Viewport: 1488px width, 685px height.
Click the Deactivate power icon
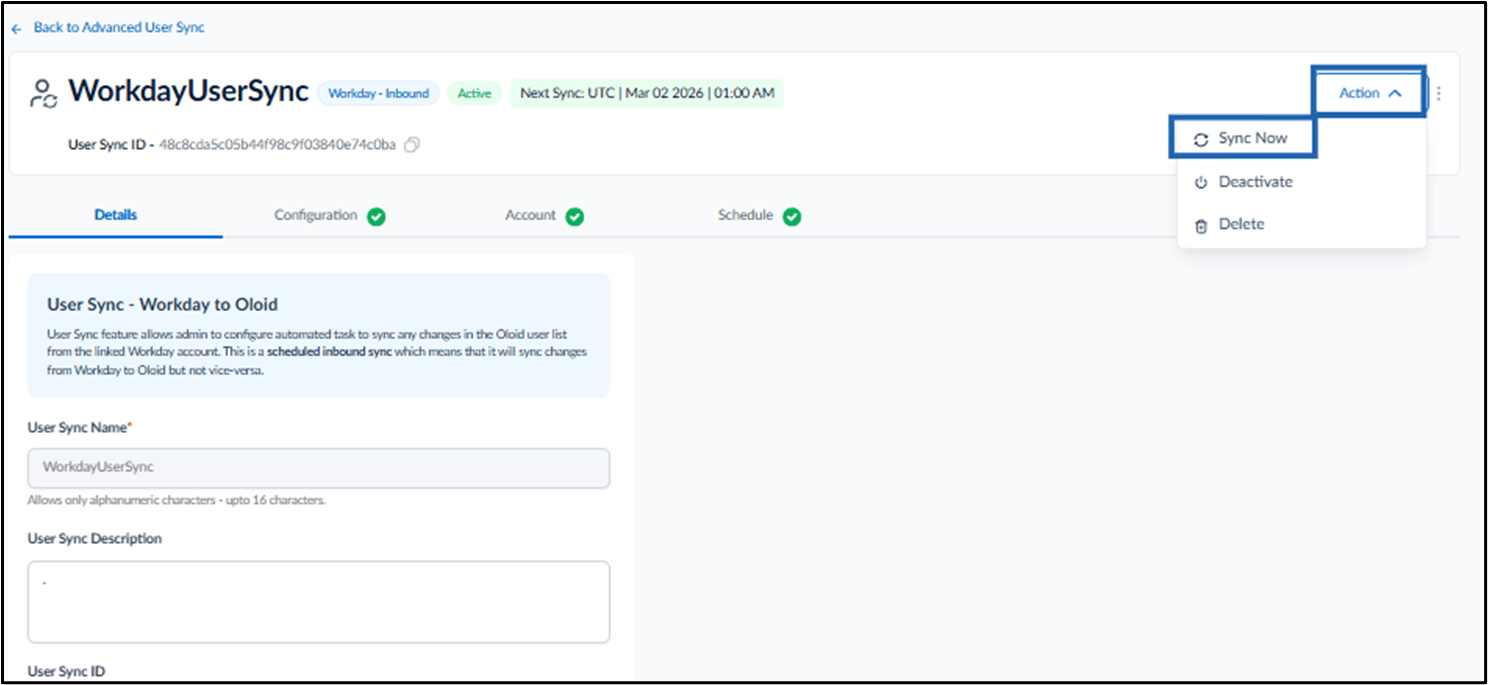coord(1201,183)
